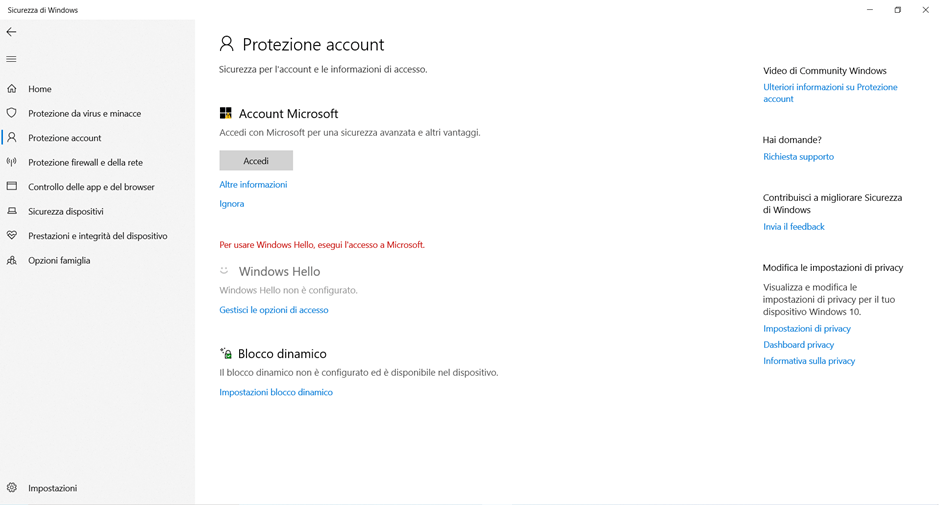
Task: Open the family options people icon
Action: click(x=11, y=260)
